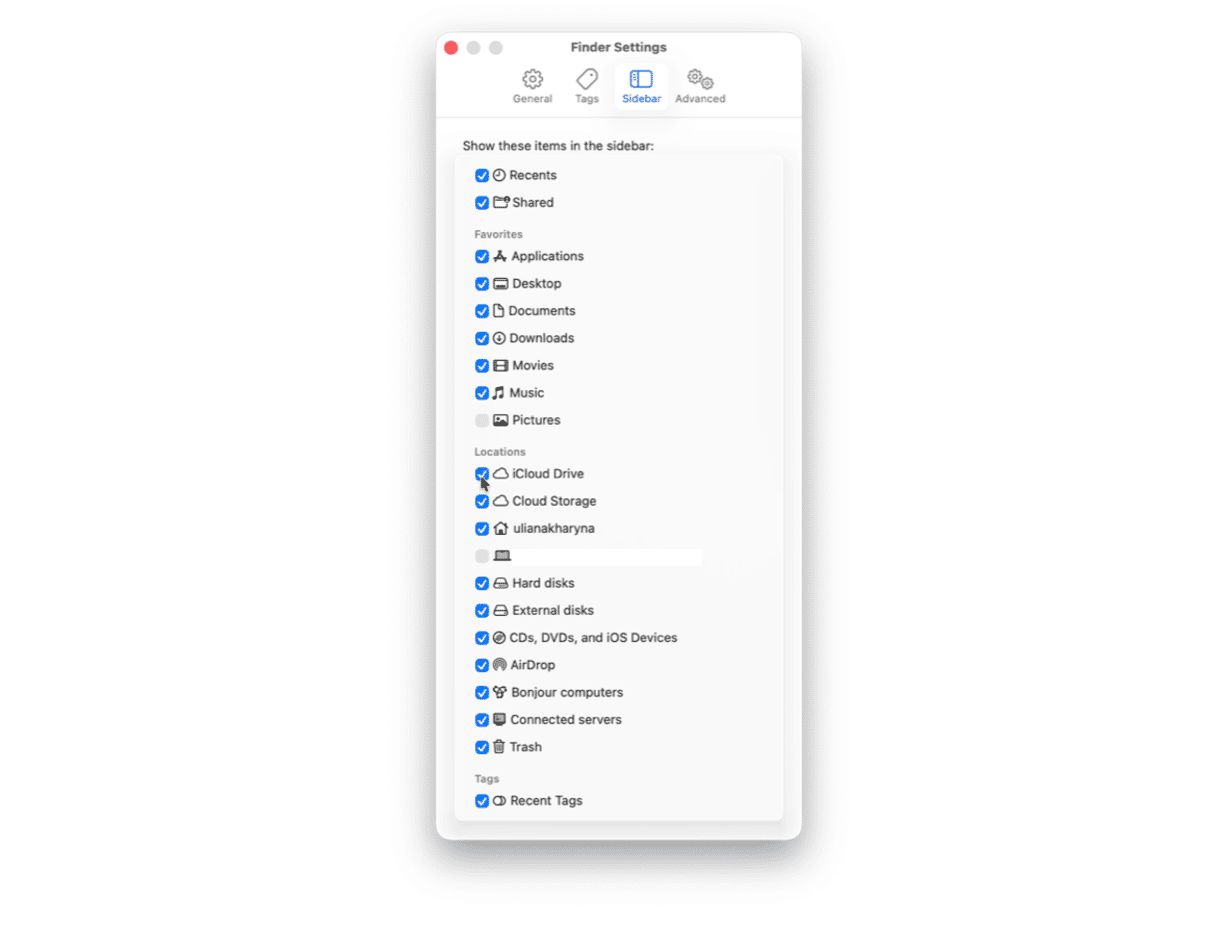Close the Finder Settings window
This screenshot has width=1215, height=949.
tap(451, 48)
